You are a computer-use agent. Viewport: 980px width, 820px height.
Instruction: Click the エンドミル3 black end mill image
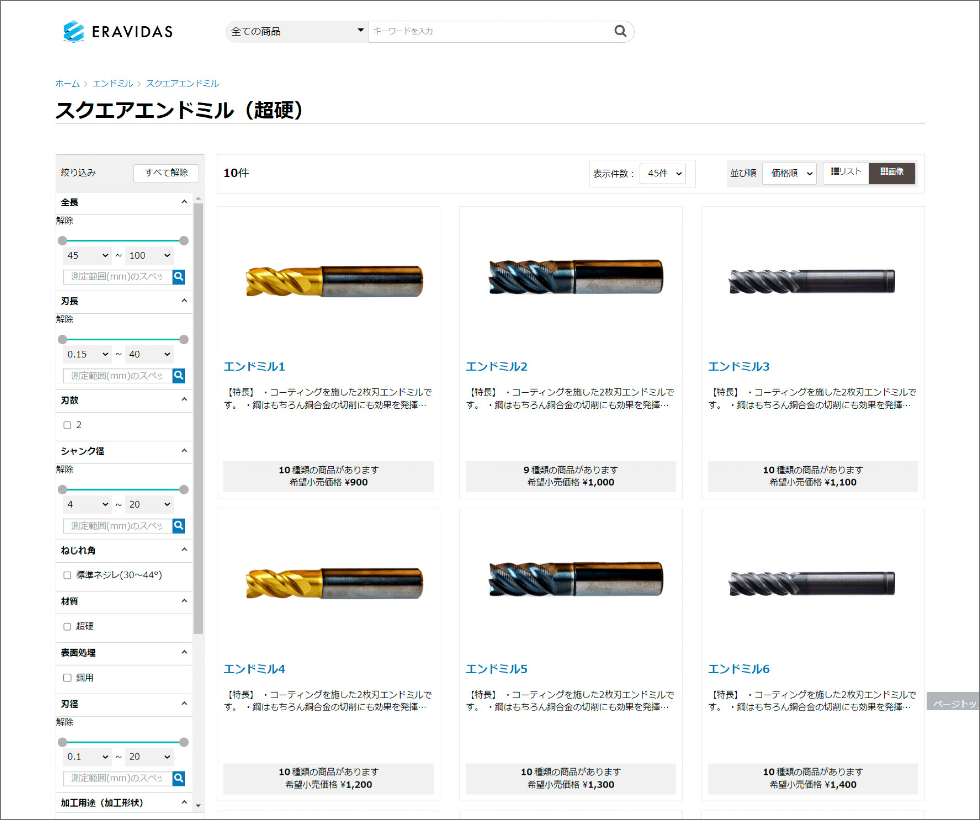(x=812, y=281)
